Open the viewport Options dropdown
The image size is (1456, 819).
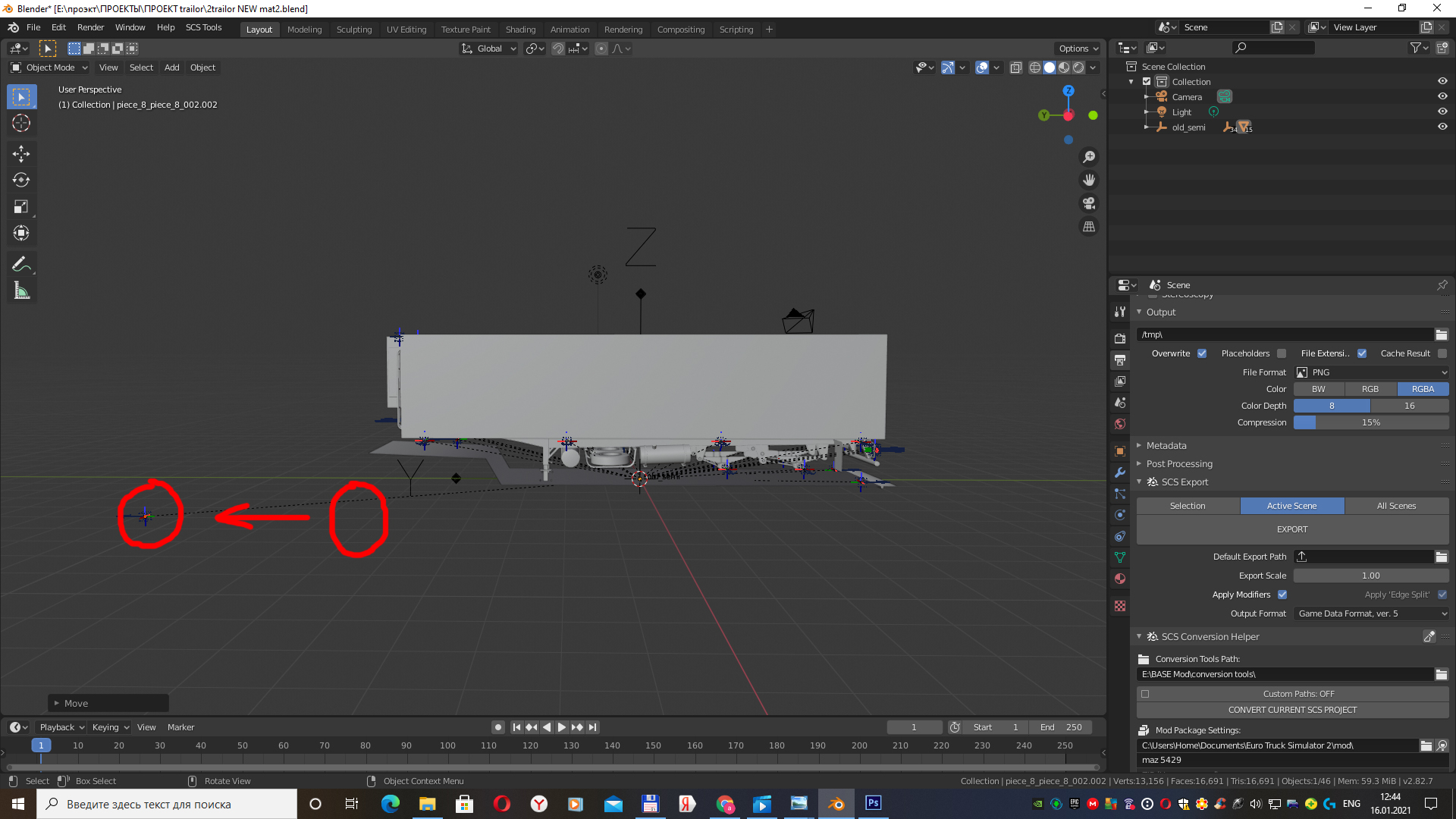click(1078, 49)
